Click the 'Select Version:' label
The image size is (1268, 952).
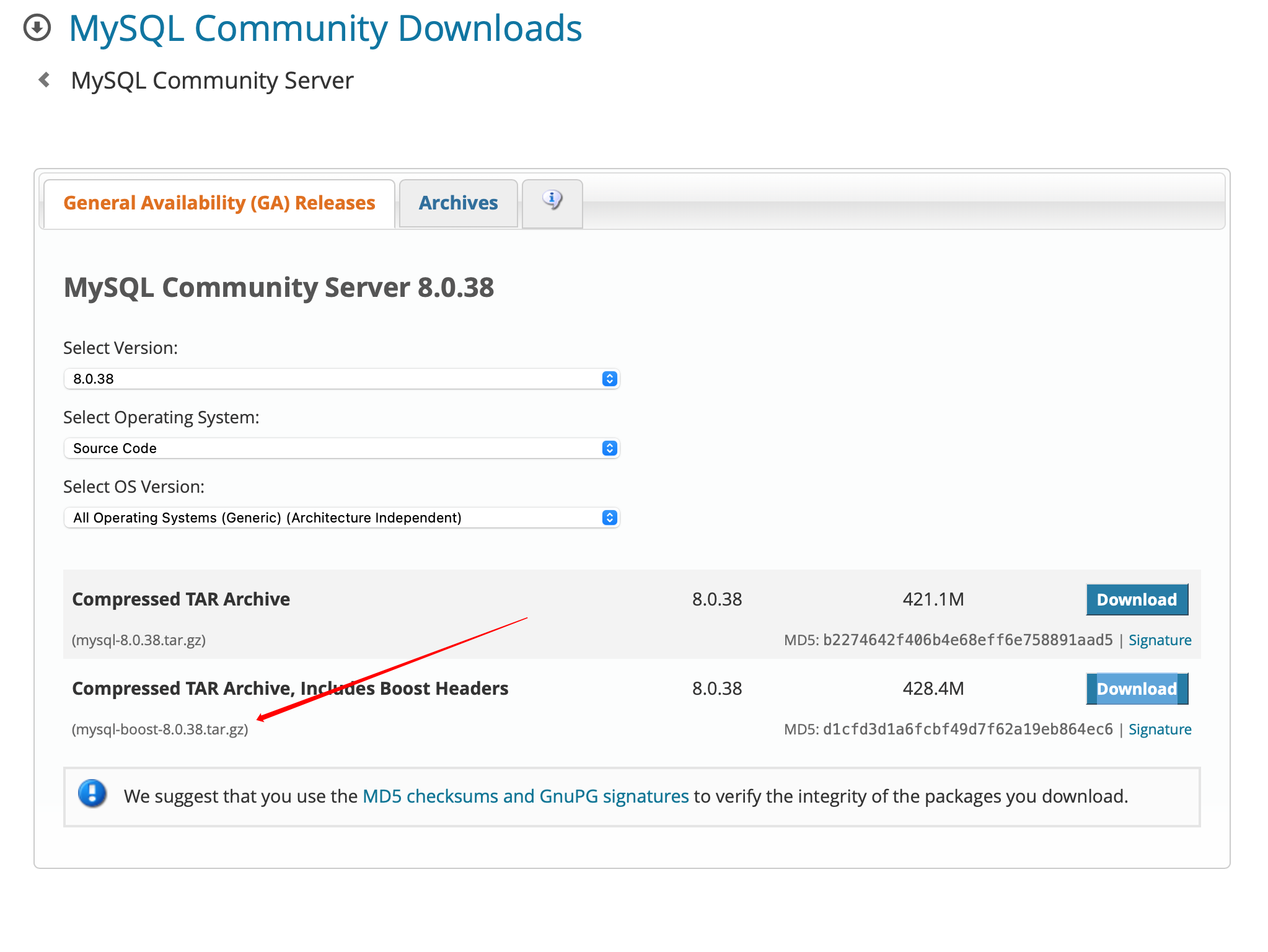(121, 348)
